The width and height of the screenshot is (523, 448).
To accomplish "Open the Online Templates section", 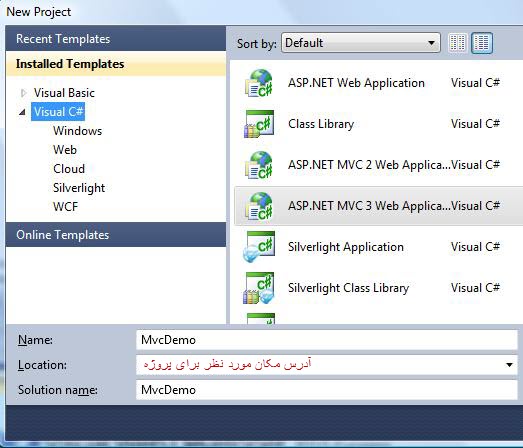I will tap(116, 235).
